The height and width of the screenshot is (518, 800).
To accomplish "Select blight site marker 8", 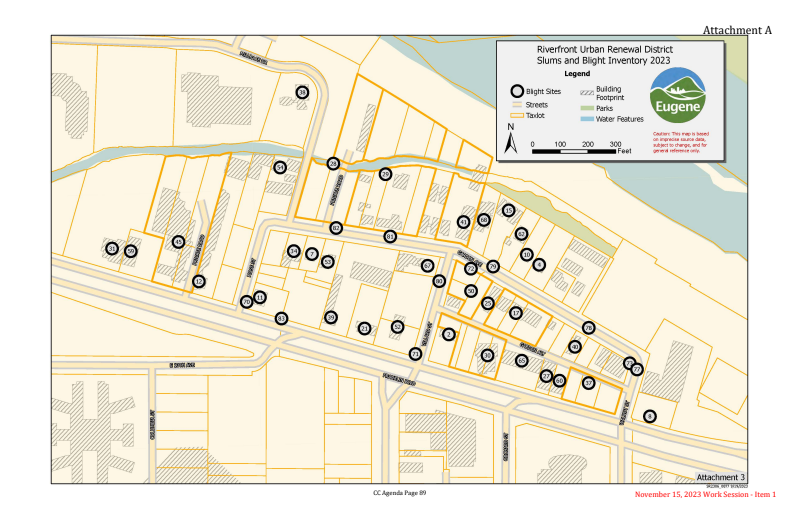I will [649, 416].
